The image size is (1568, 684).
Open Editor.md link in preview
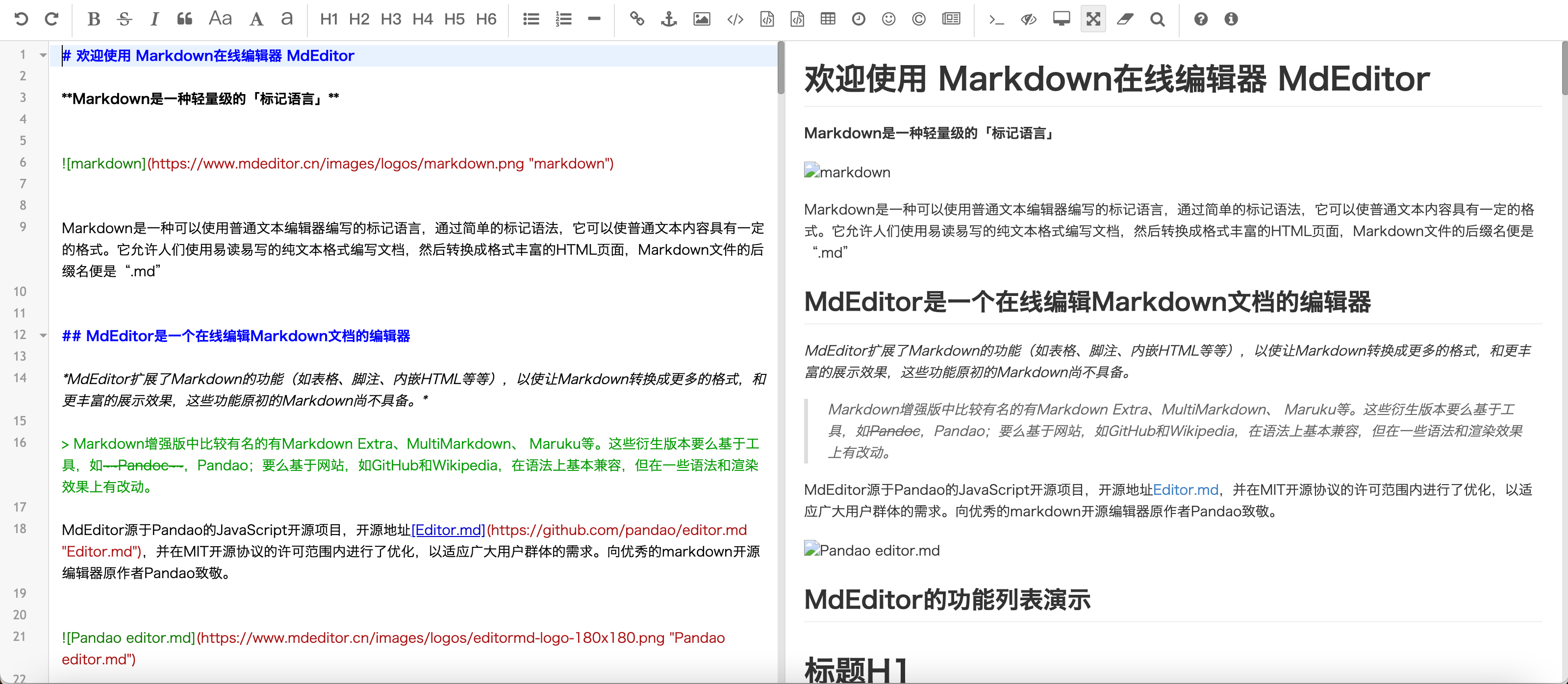pyautogui.click(x=1185, y=489)
